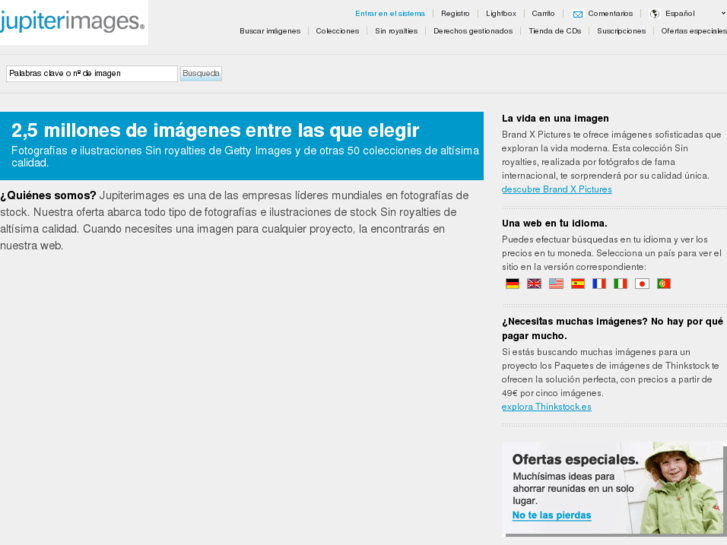Select the United Kingdom flag

pos(534,283)
